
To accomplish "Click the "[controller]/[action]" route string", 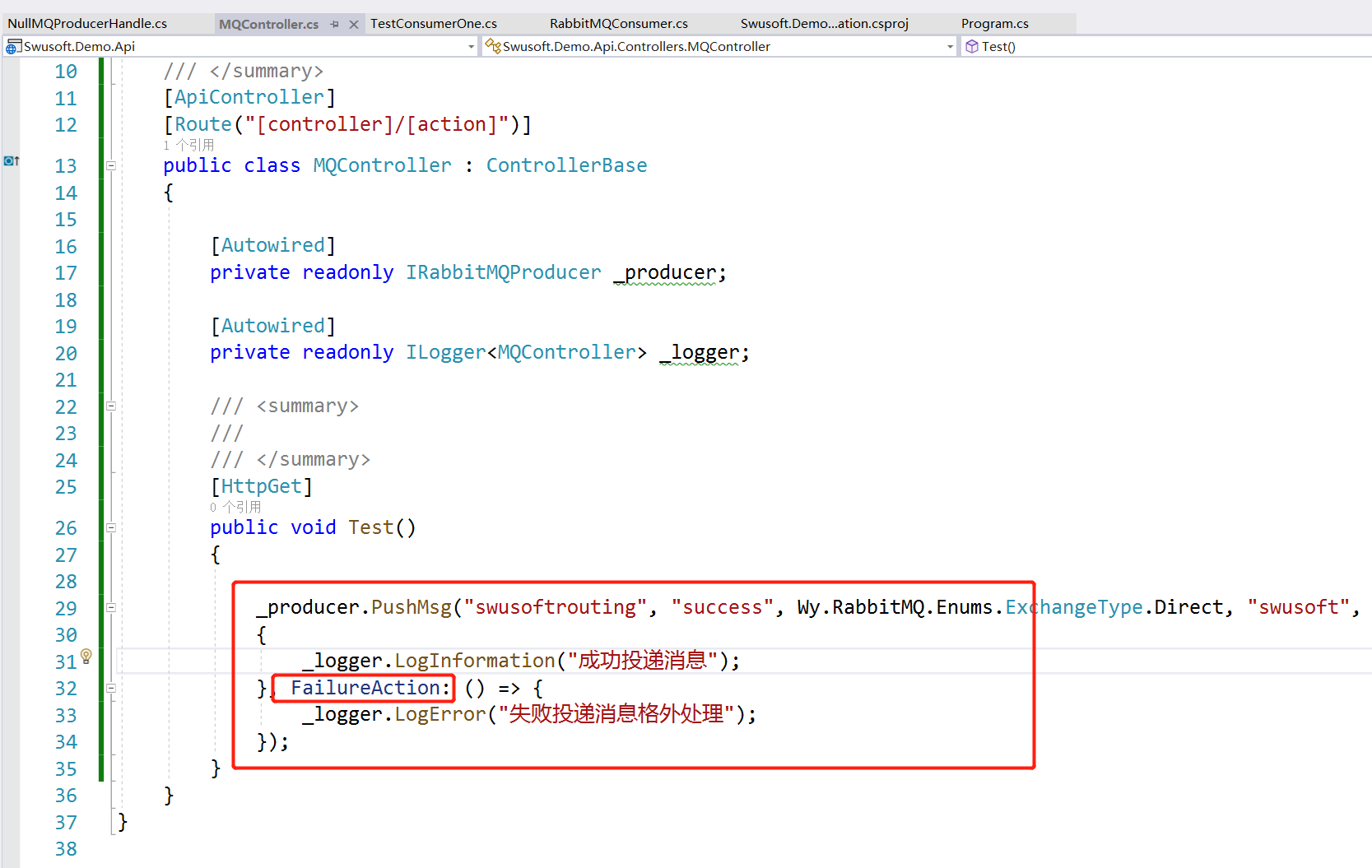I will [x=377, y=124].
